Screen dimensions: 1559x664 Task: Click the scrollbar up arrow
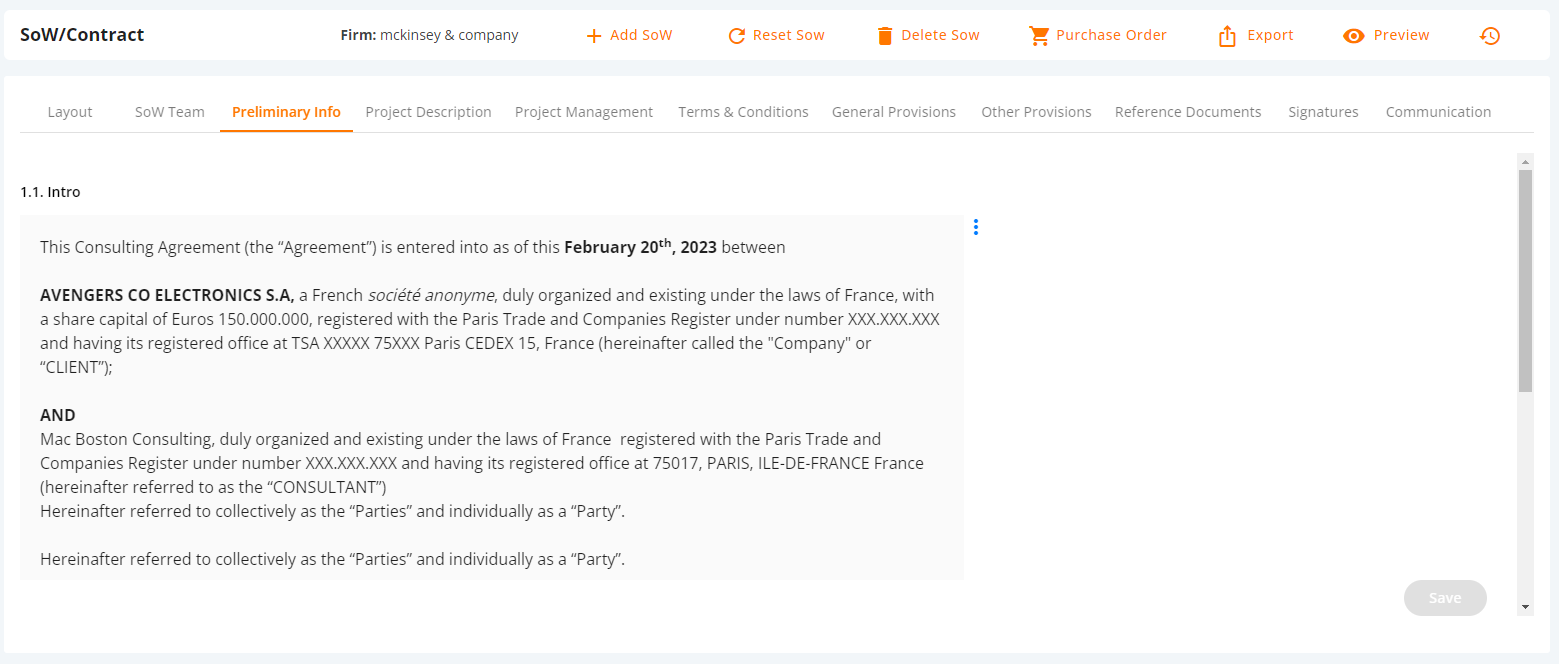pyautogui.click(x=1525, y=161)
